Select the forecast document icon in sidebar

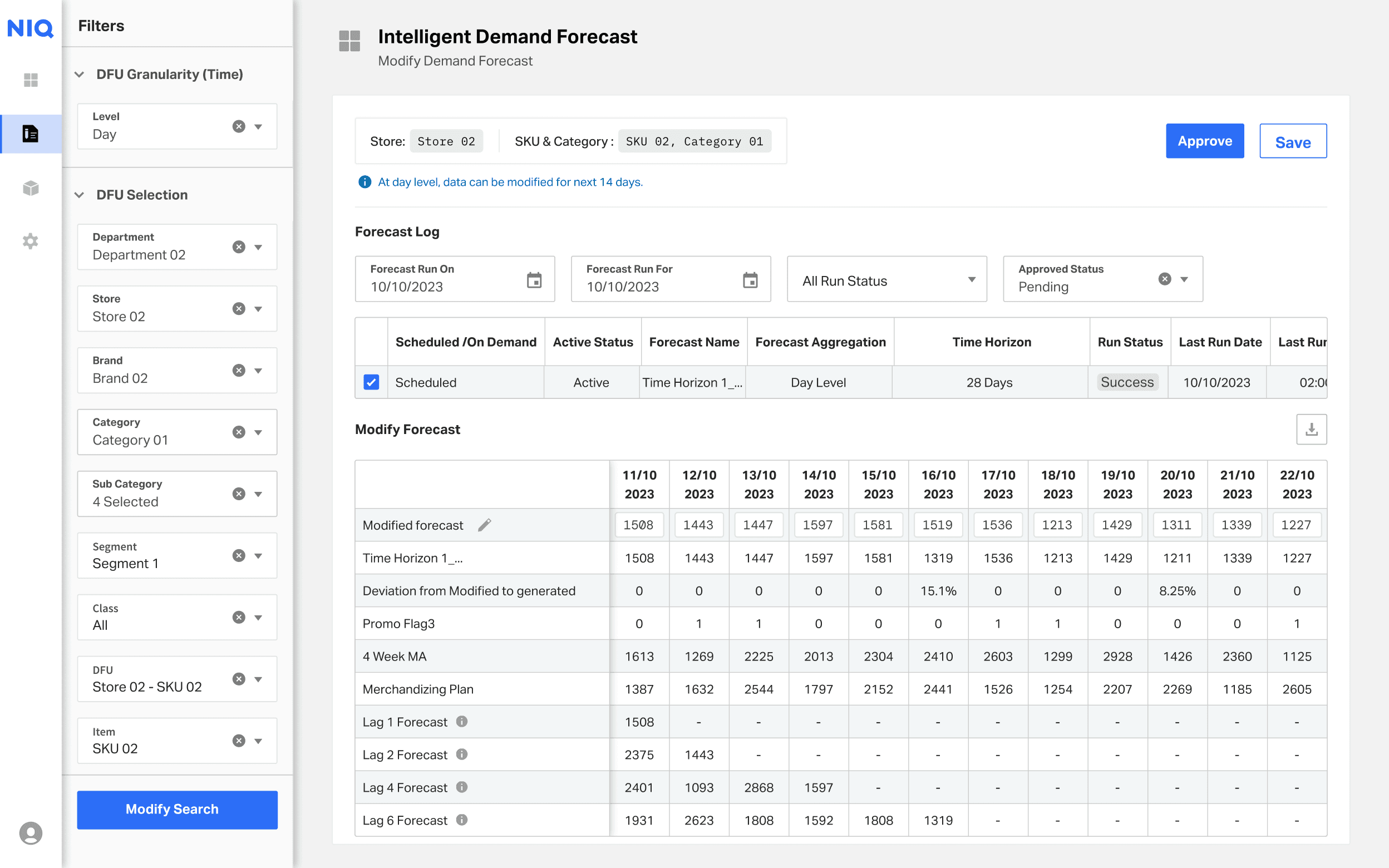coord(31,134)
